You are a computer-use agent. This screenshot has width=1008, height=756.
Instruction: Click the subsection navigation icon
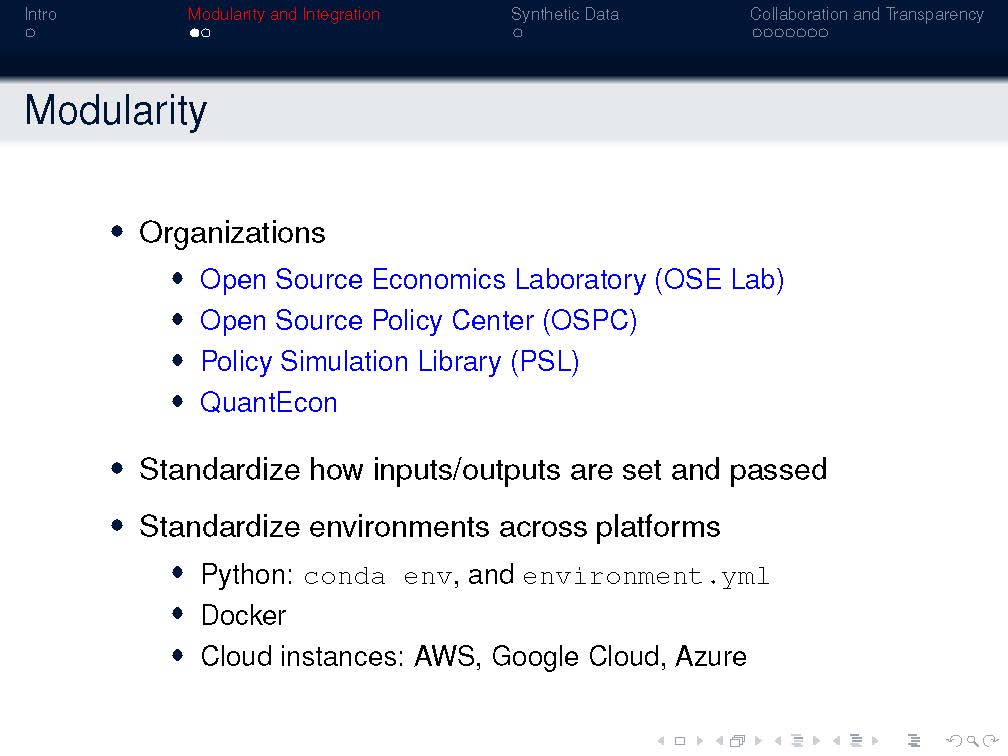[x=797, y=741]
